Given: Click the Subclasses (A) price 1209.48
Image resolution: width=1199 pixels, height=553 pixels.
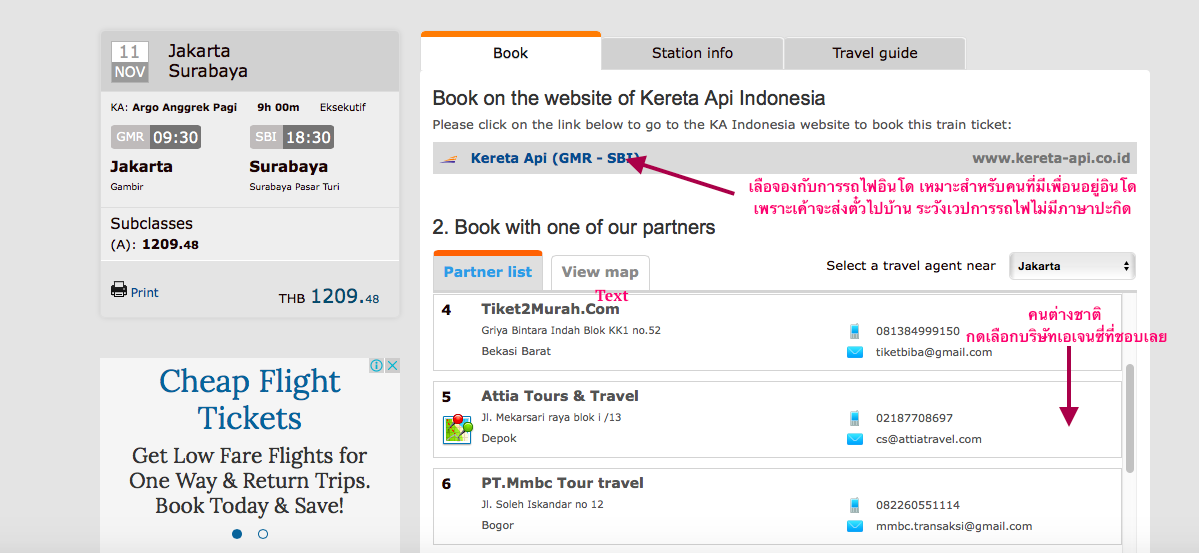Looking at the screenshot, I should point(171,245).
